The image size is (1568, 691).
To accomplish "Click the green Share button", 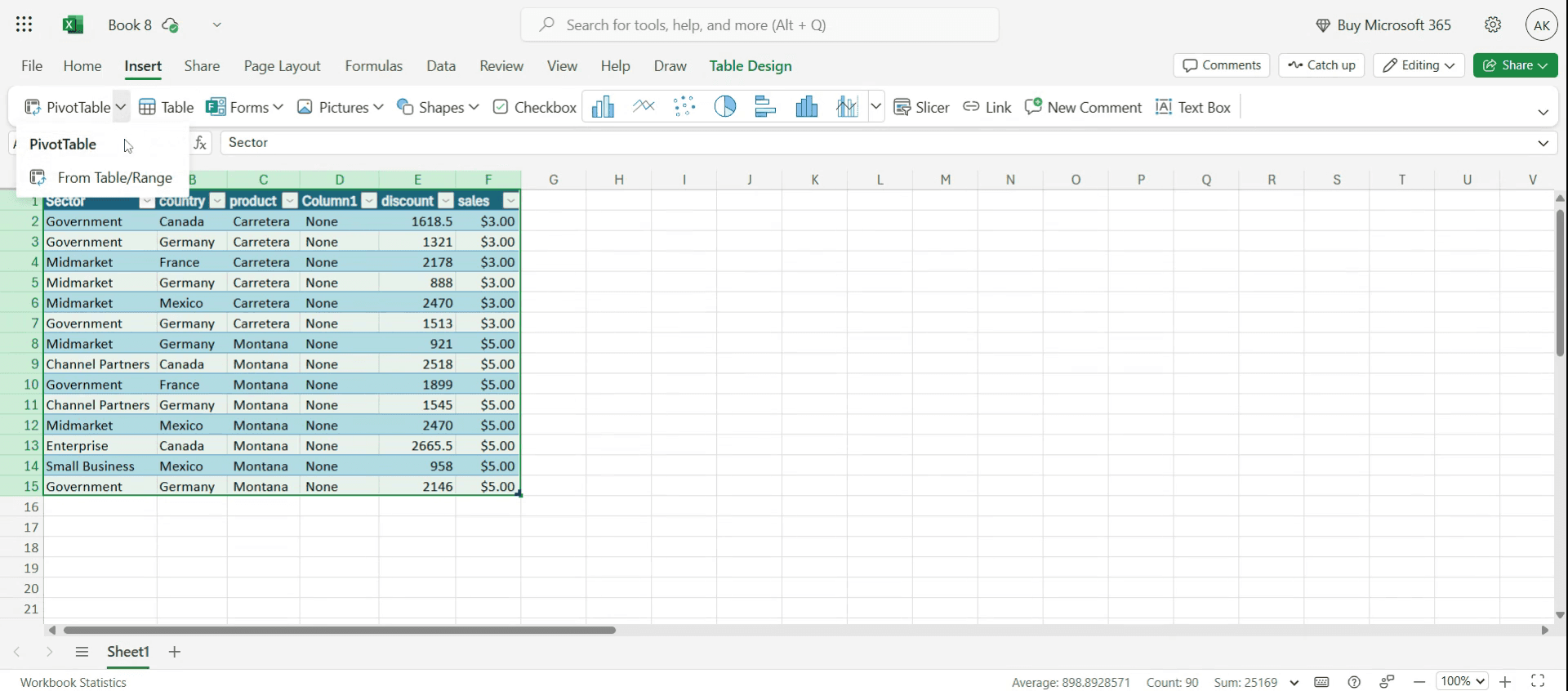I will coord(1516,65).
